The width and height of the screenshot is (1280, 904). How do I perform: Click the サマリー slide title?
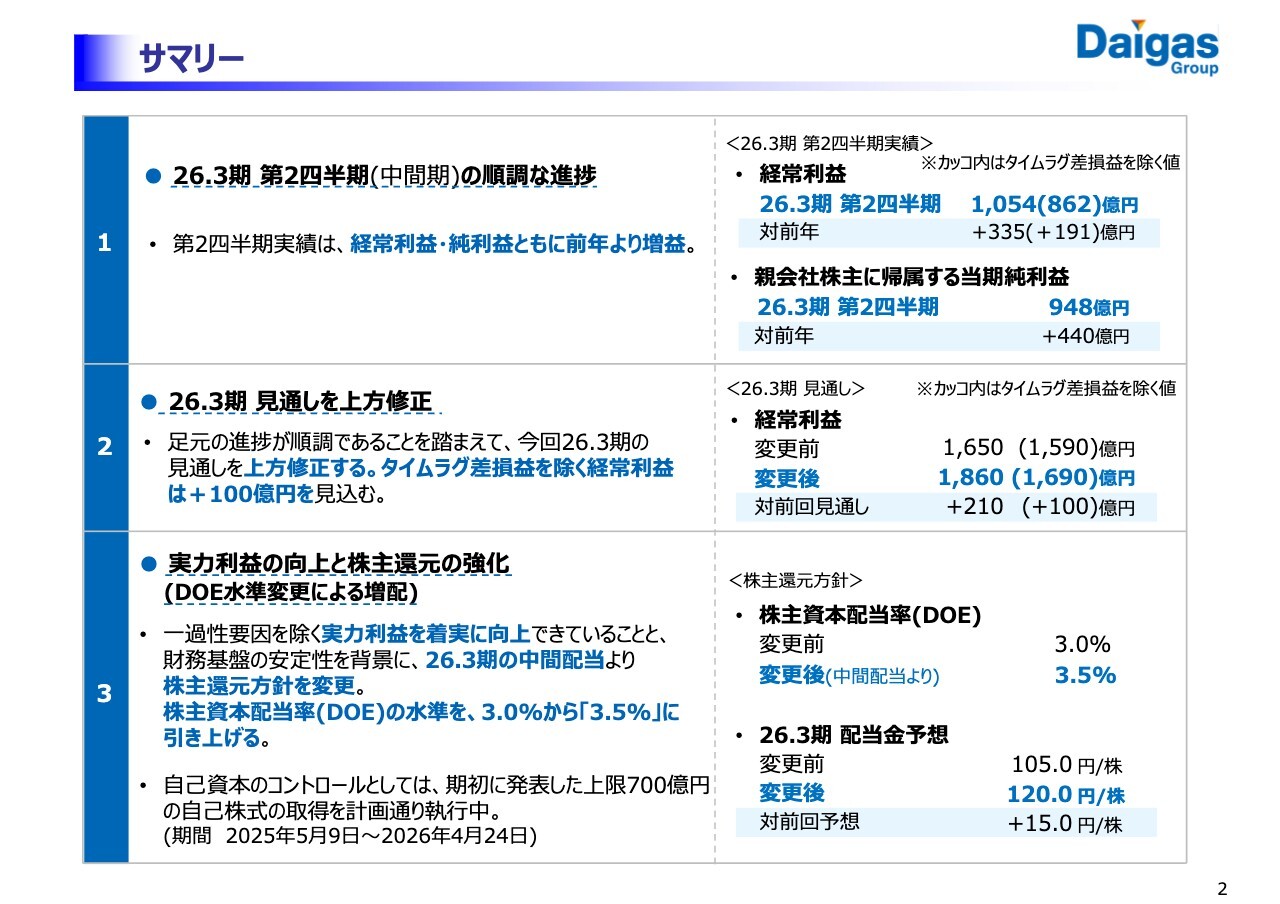(192, 58)
